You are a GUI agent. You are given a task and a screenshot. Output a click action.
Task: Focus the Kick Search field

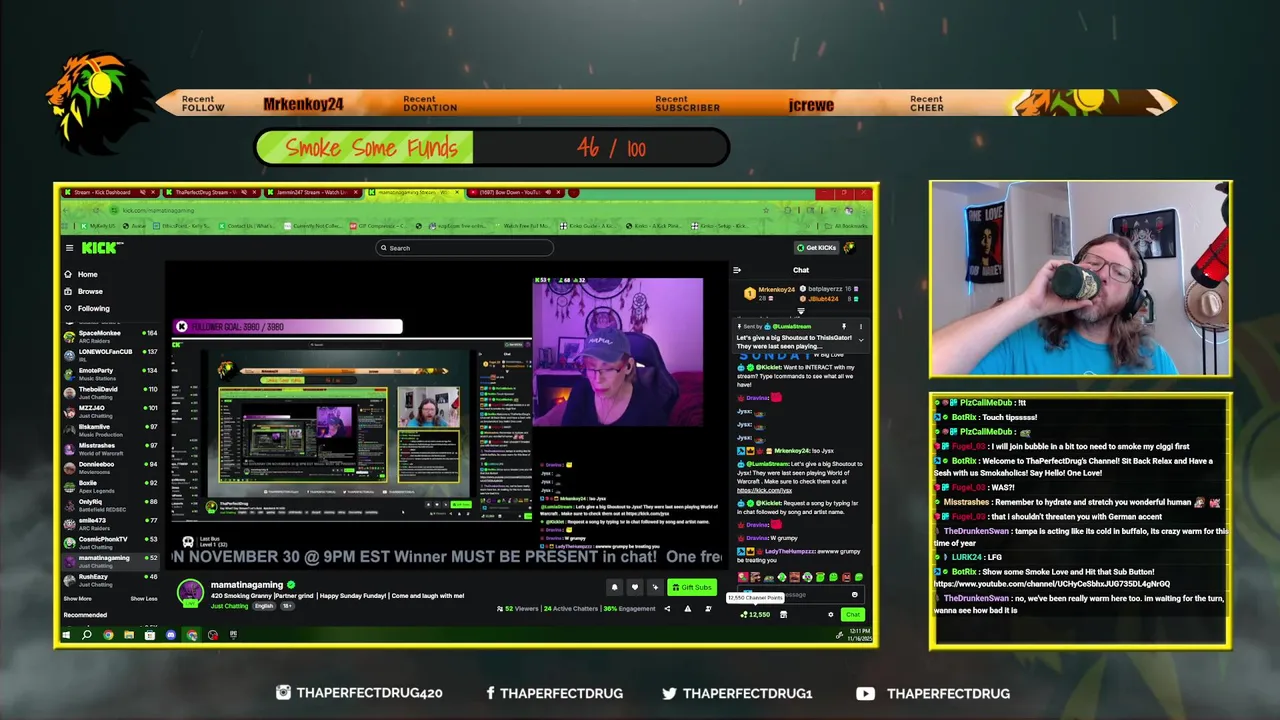[x=465, y=248]
